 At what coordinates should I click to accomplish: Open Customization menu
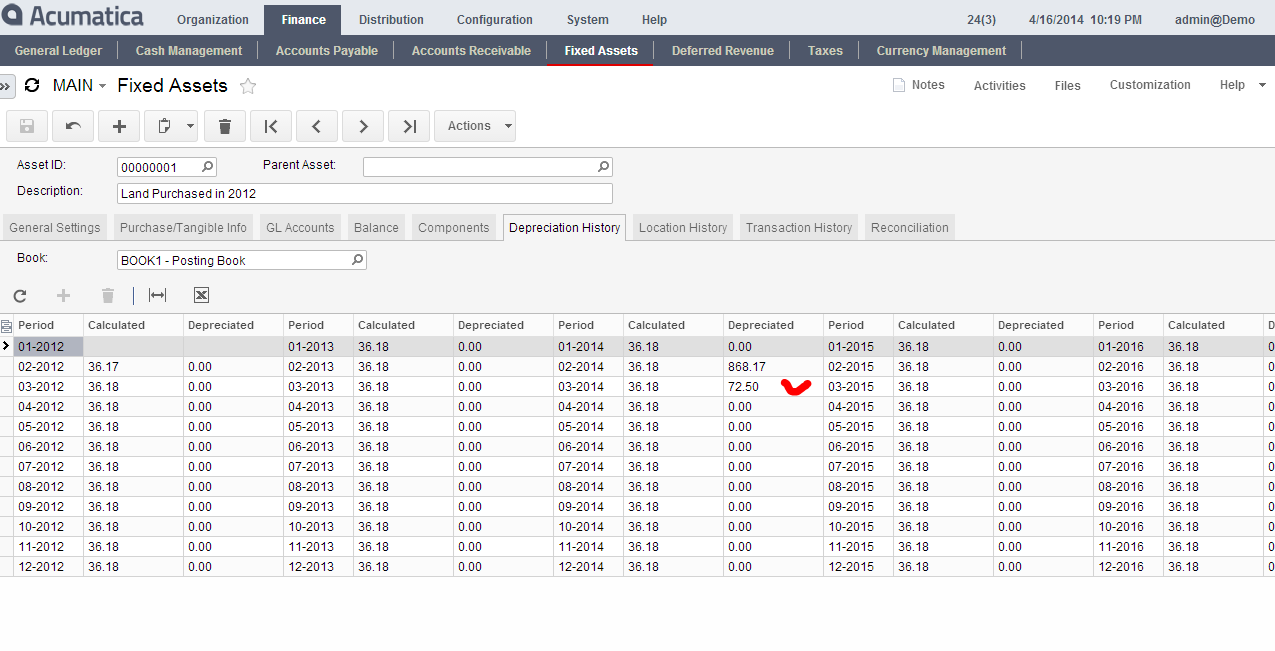[1150, 85]
